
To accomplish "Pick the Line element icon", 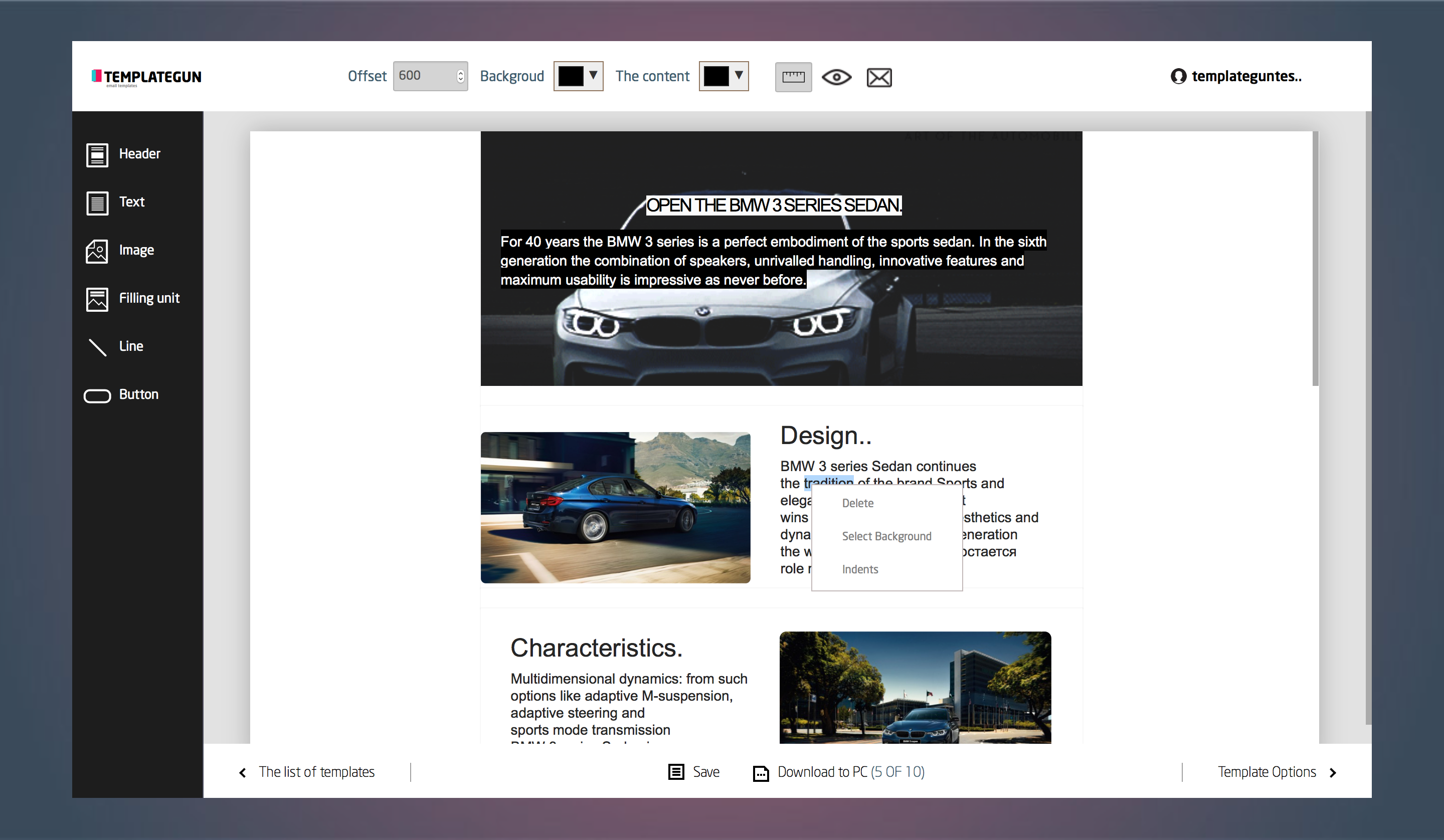I will [97, 347].
